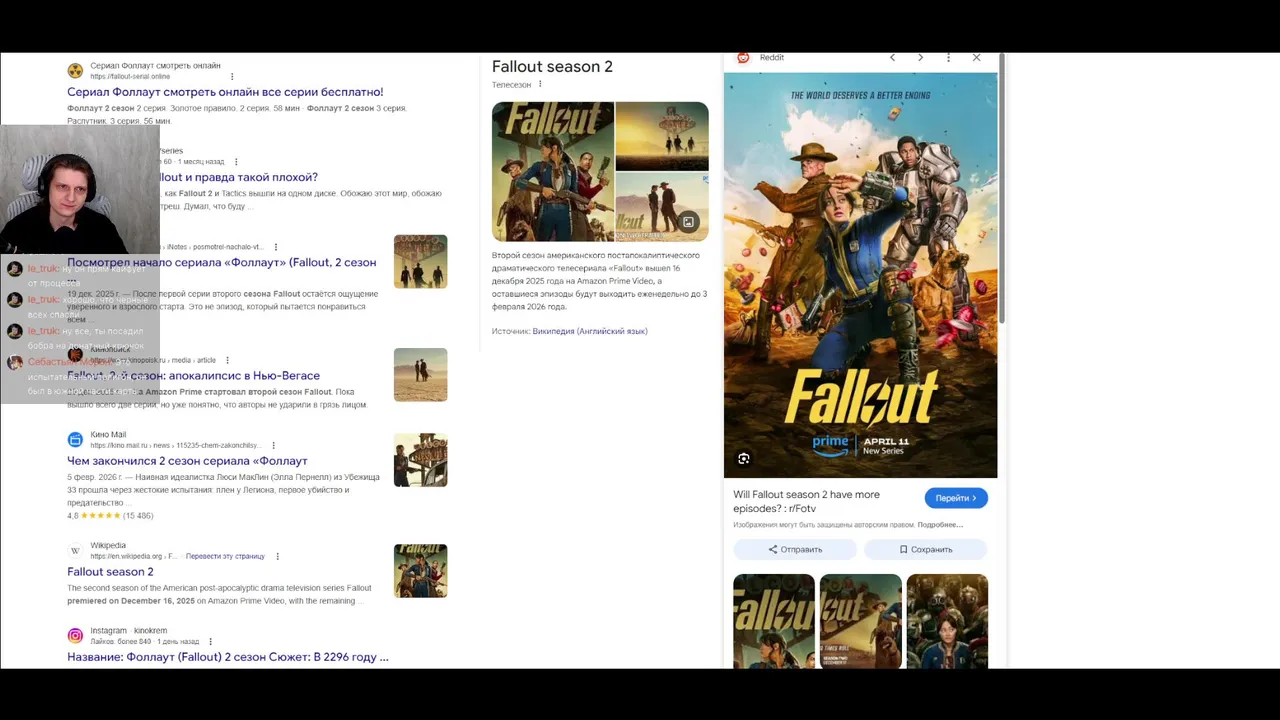Open options menu for fallout-serial.online result

[232, 77]
